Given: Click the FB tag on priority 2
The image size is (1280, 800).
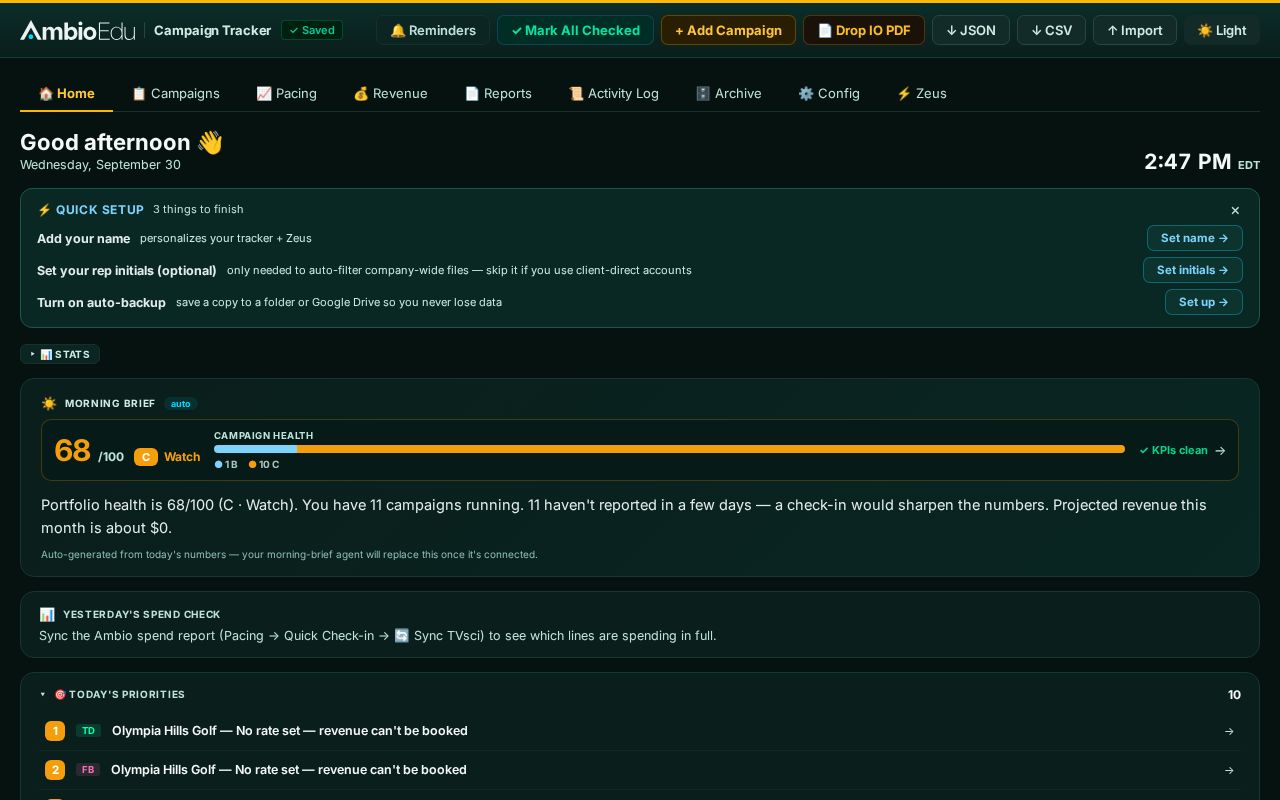Looking at the screenshot, I should tap(88, 770).
